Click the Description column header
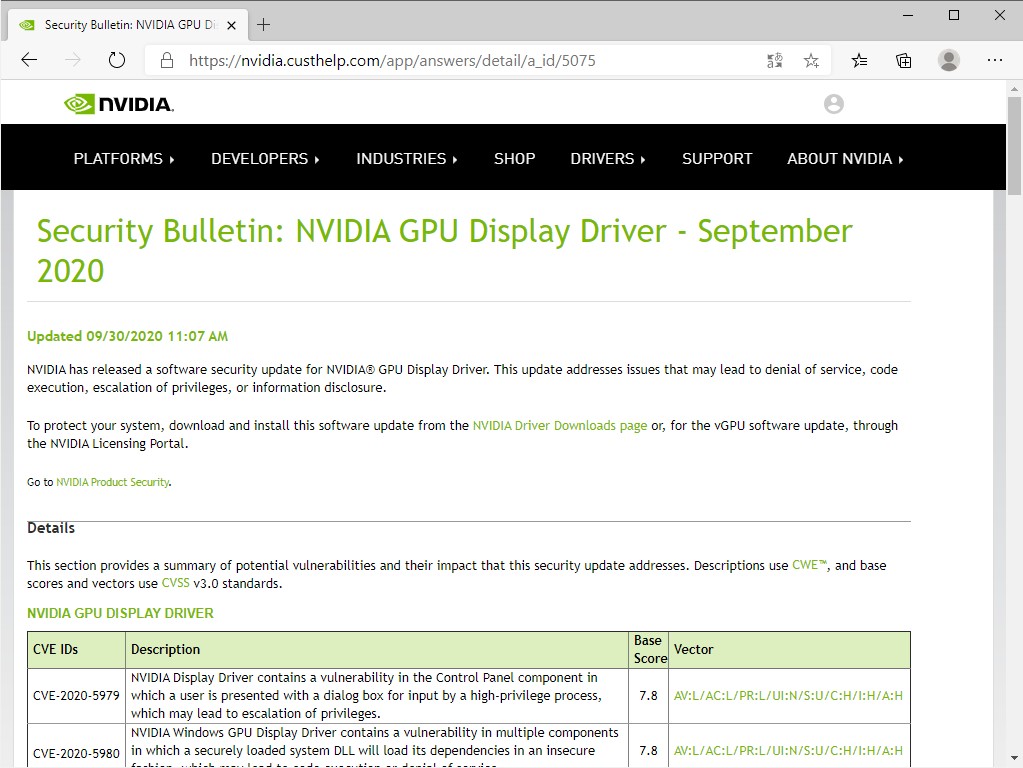Viewport: 1023px width, 768px height. 376,650
